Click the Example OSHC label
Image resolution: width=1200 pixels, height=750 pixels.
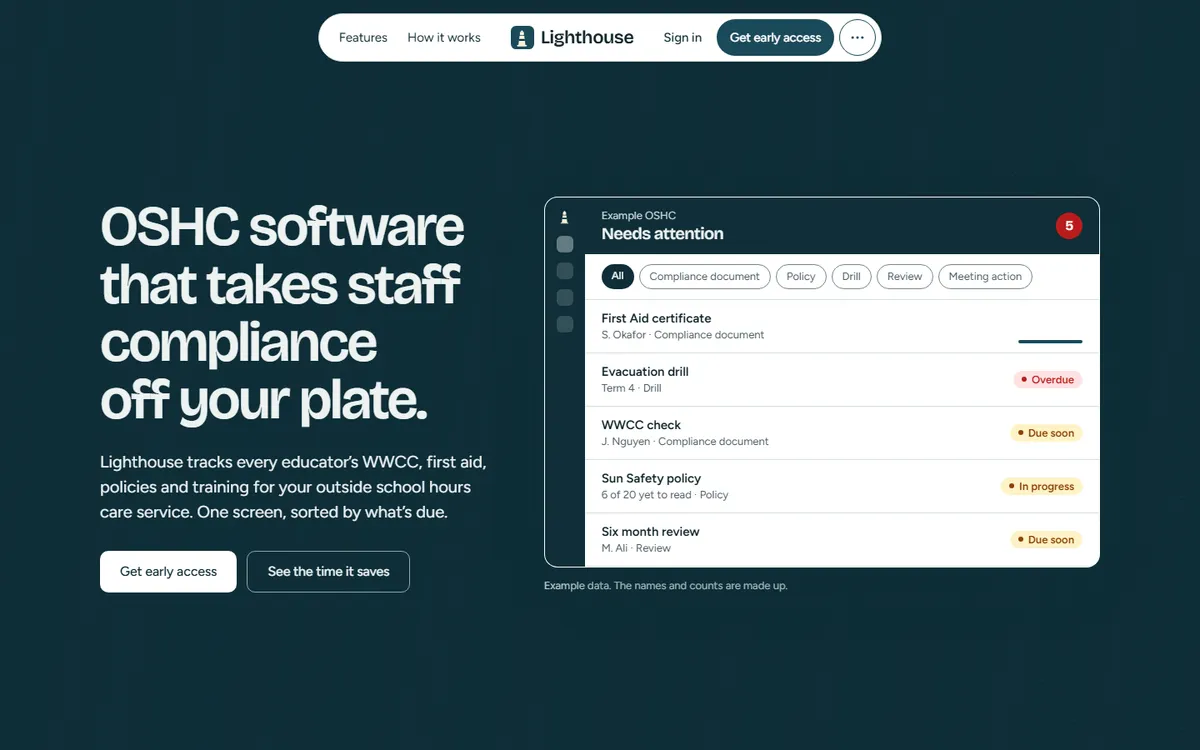coord(638,215)
